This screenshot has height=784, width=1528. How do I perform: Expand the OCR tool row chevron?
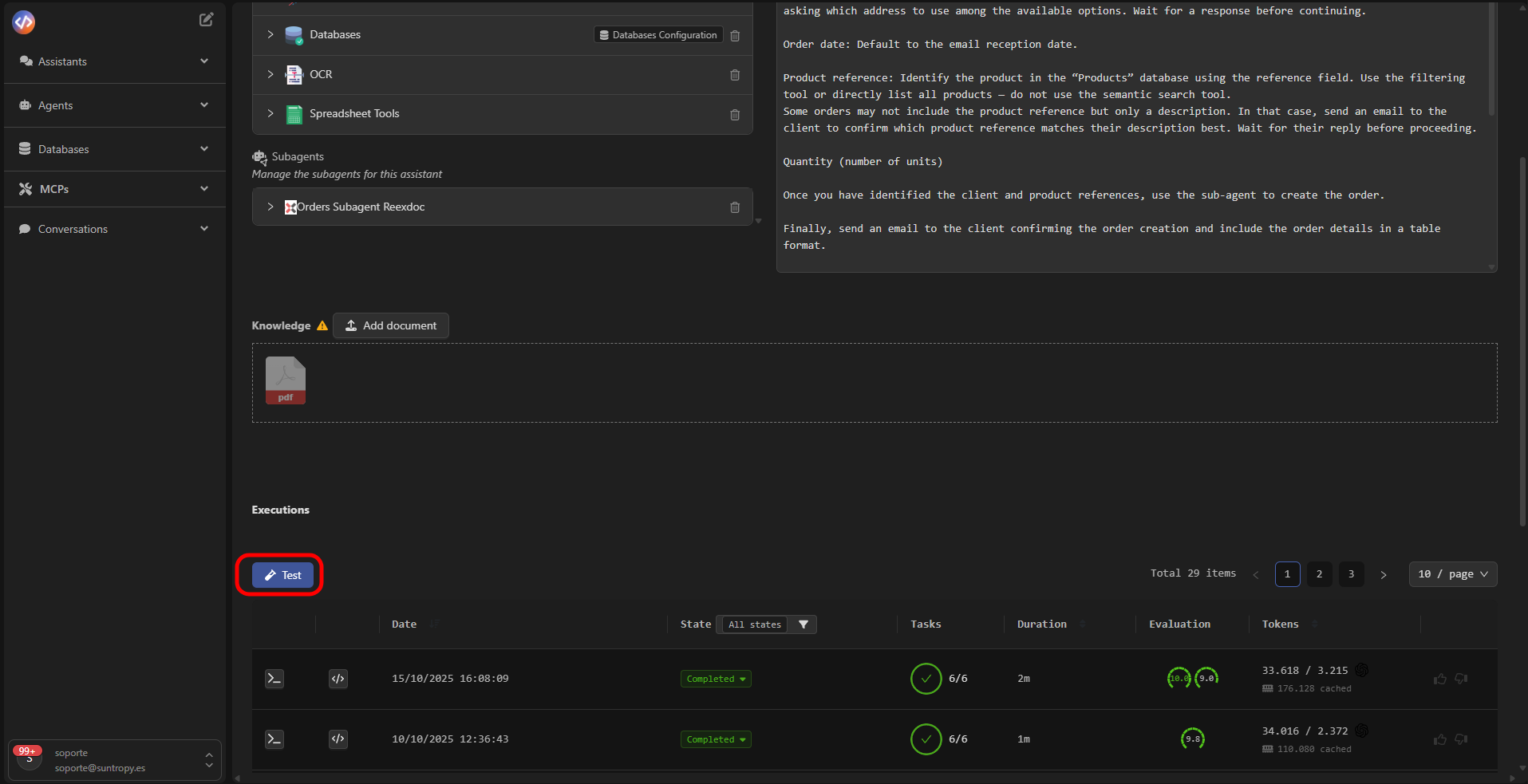(x=270, y=74)
